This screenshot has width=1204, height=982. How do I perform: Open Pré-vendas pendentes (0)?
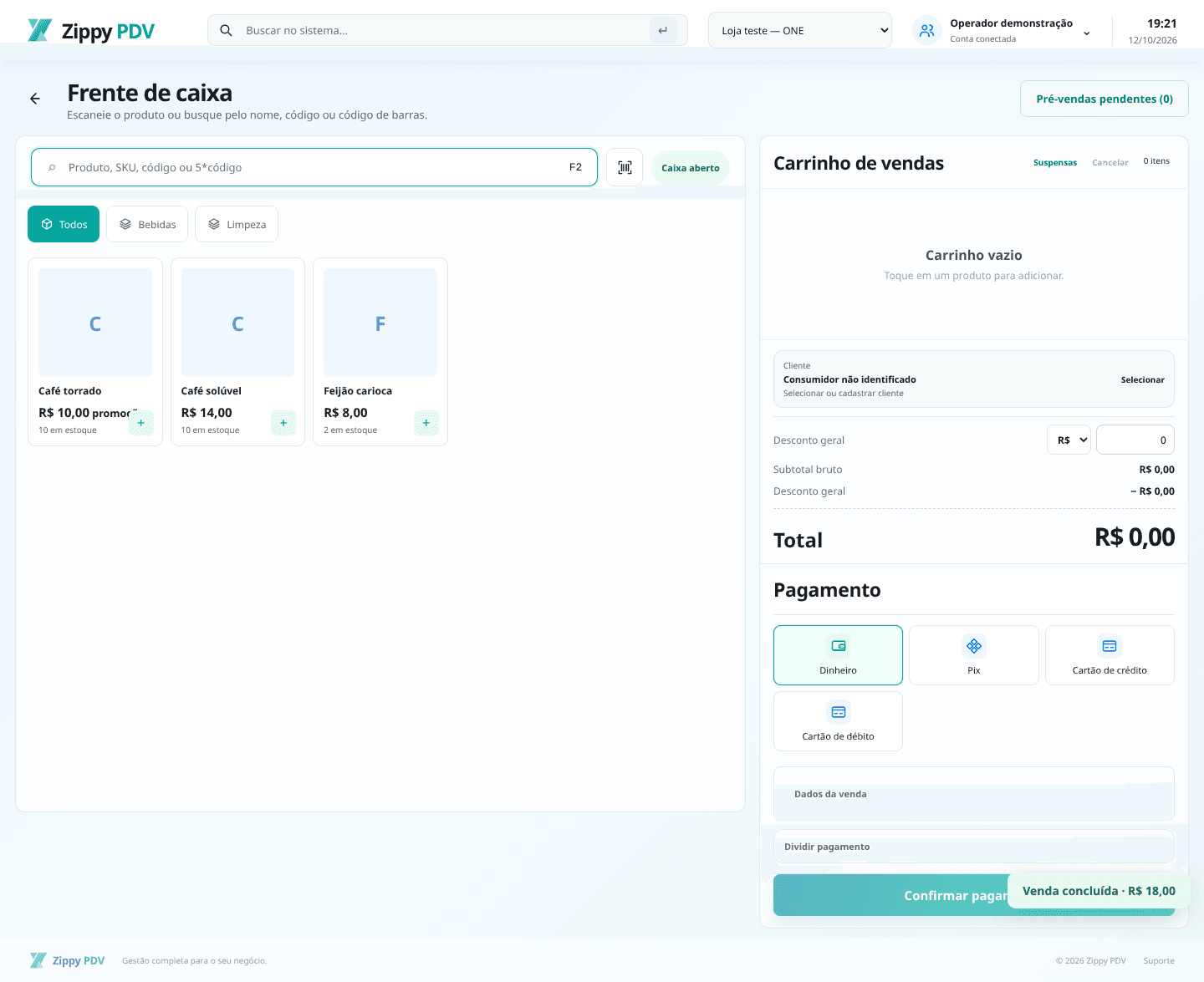tap(1105, 99)
